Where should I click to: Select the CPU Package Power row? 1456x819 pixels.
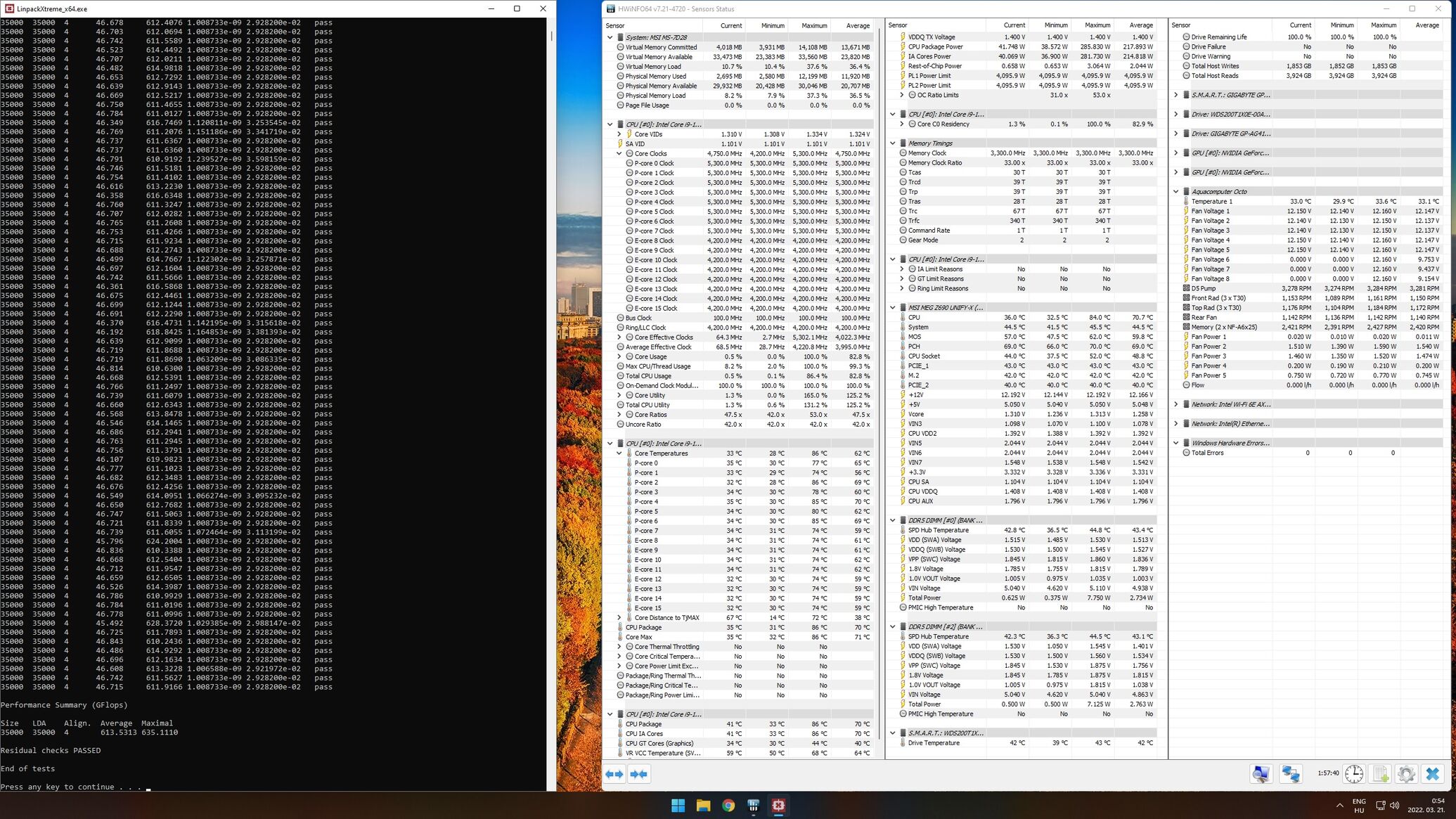click(1022, 47)
